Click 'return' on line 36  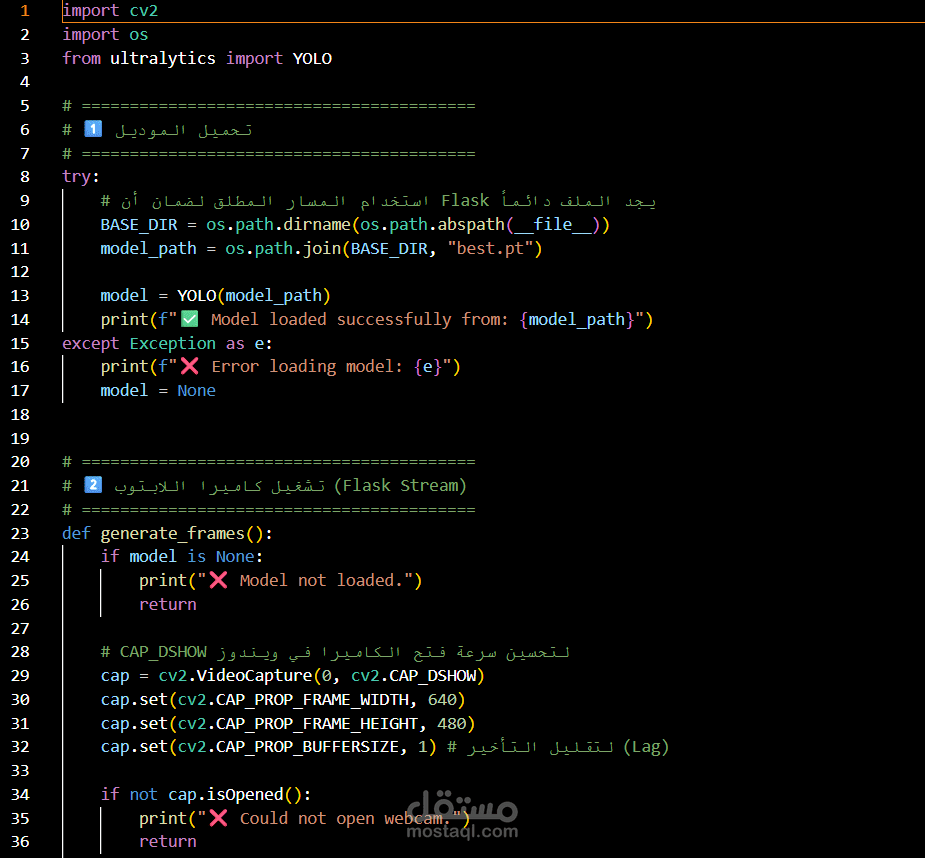tap(168, 841)
